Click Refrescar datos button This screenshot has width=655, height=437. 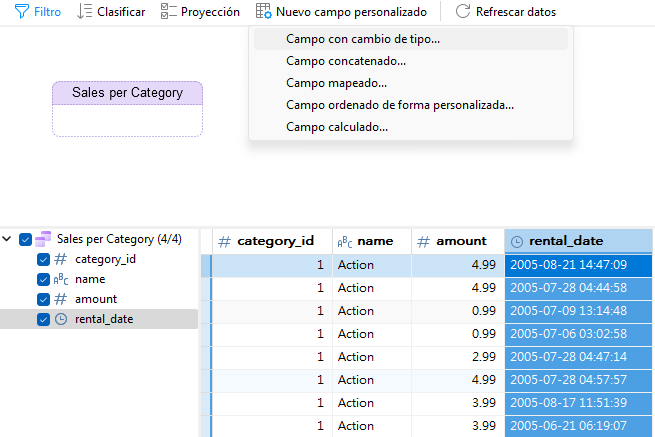tap(505, 12)
